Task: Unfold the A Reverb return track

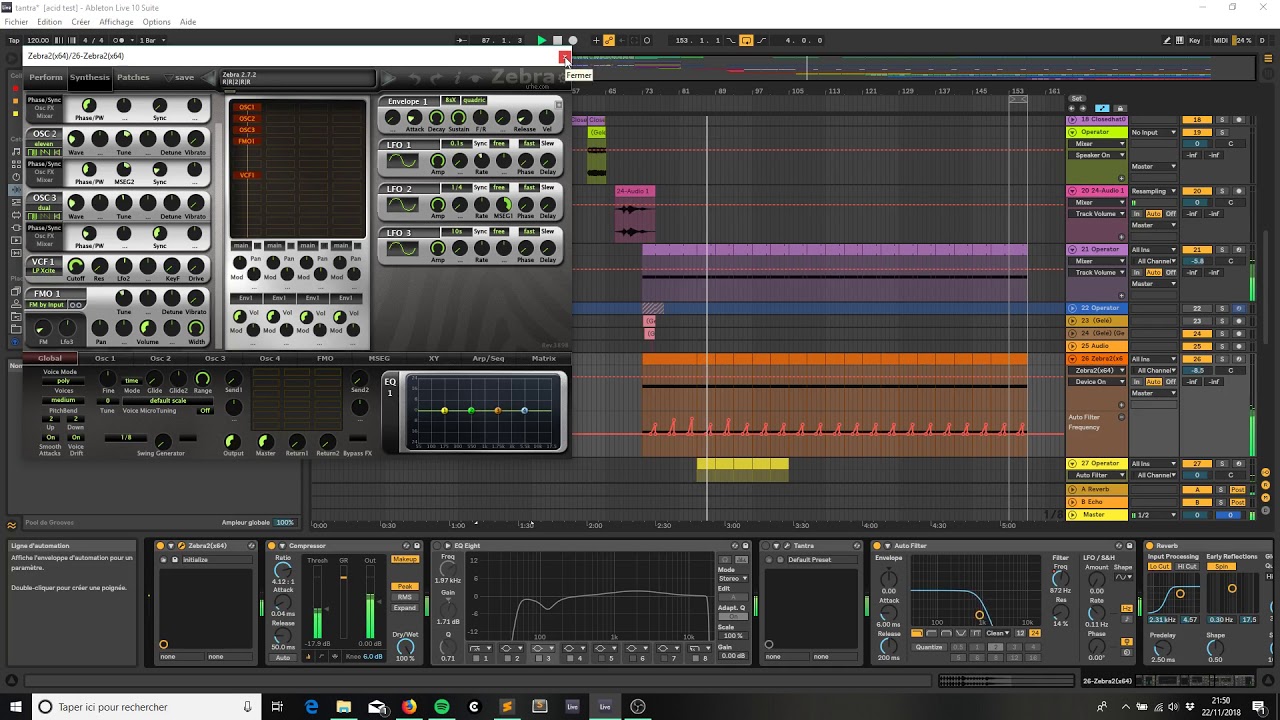Action: 1073,490
